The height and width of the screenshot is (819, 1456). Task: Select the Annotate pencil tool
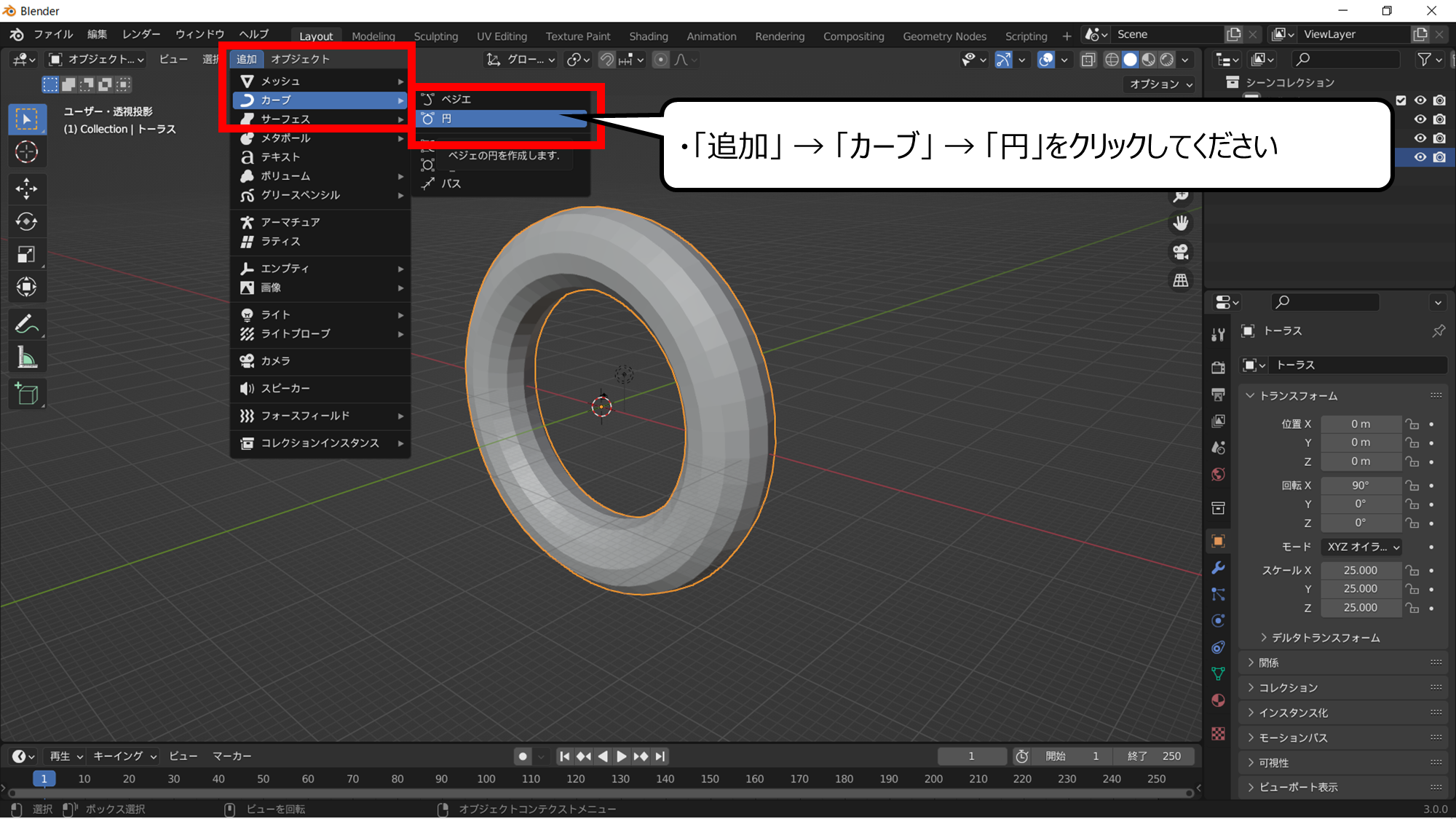coord(27,325)
